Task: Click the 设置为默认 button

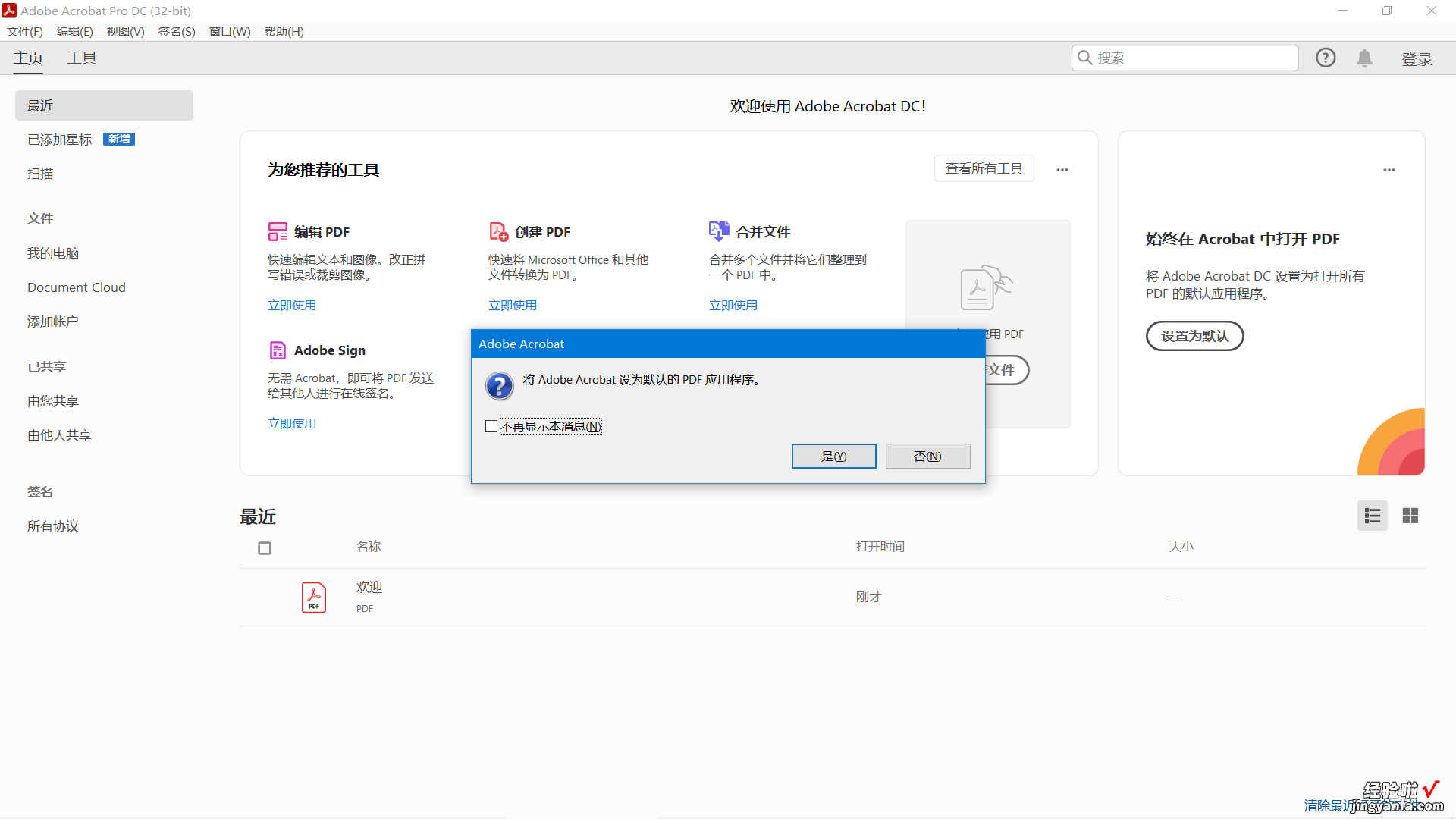Action: pyautogui.click(x=1194, y=336)
